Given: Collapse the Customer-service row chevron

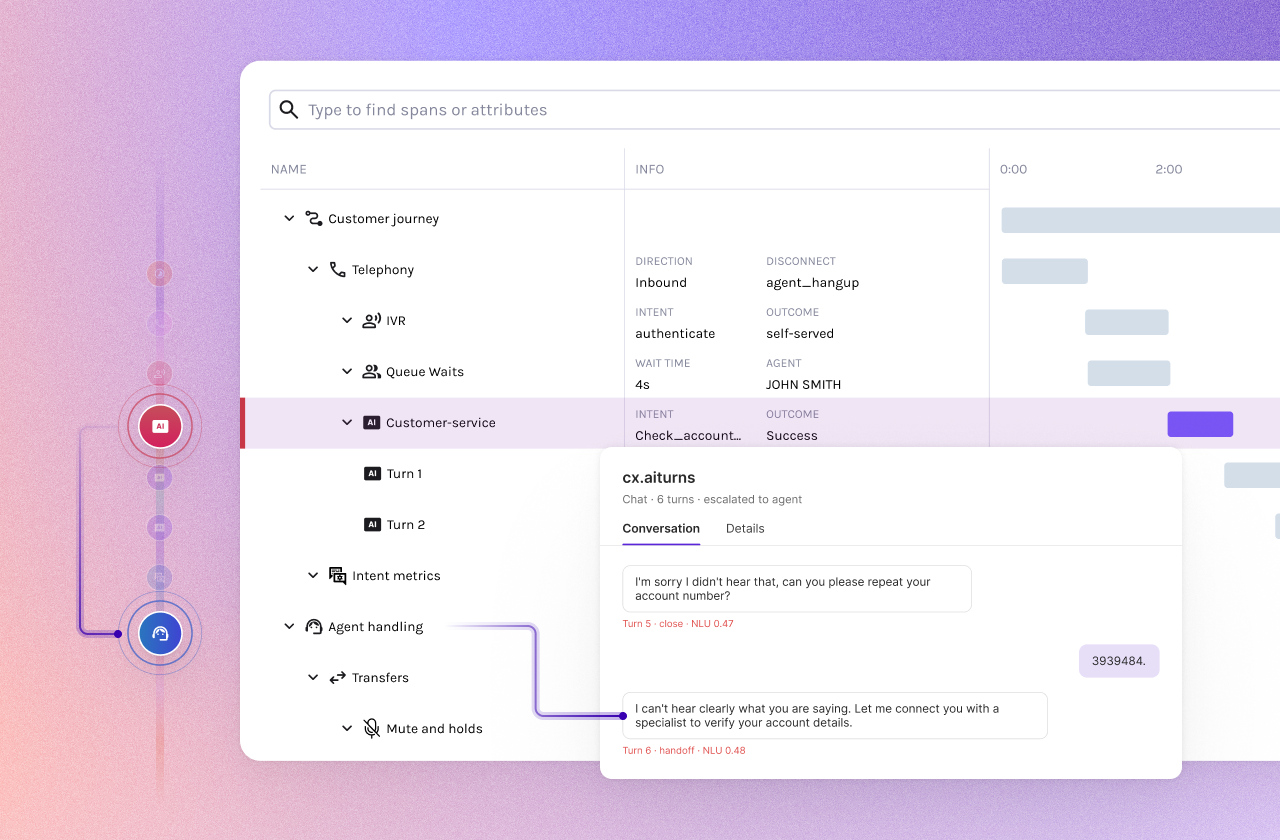Looking at the screenshot, I should coord(347,422).
